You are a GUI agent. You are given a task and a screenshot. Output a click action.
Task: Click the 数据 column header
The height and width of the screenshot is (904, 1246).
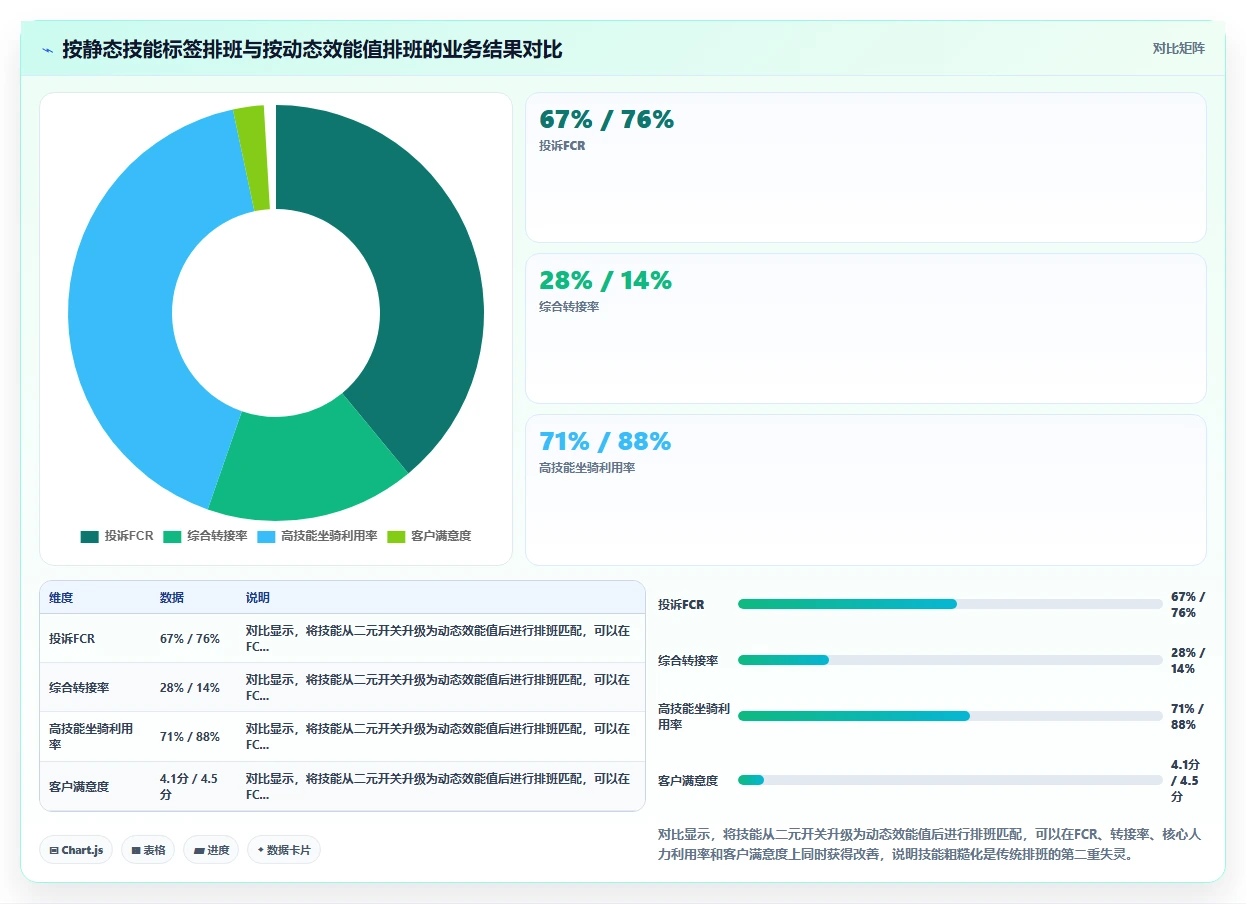(172, 598)
